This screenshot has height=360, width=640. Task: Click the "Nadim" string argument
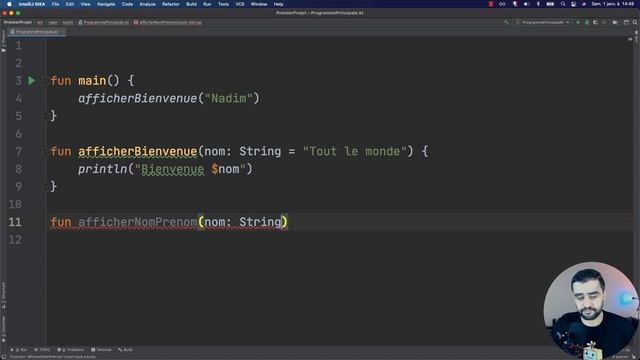[x=229, y=98]
